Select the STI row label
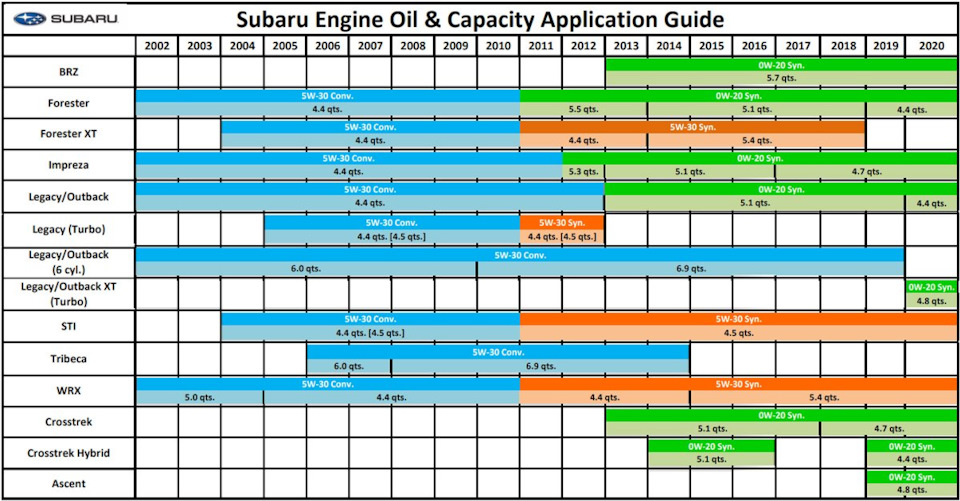Viewport: 960px width, 501px height. click(69, 326)
